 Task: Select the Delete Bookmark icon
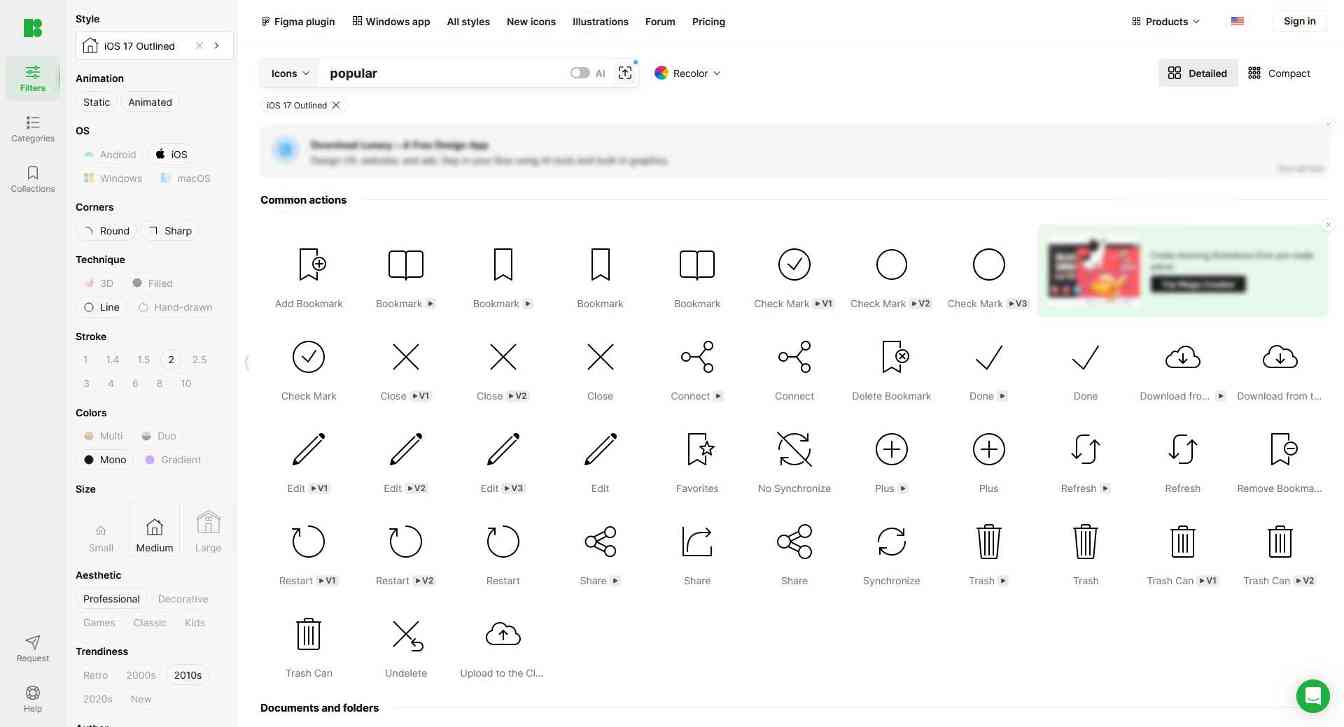point(893,357)
